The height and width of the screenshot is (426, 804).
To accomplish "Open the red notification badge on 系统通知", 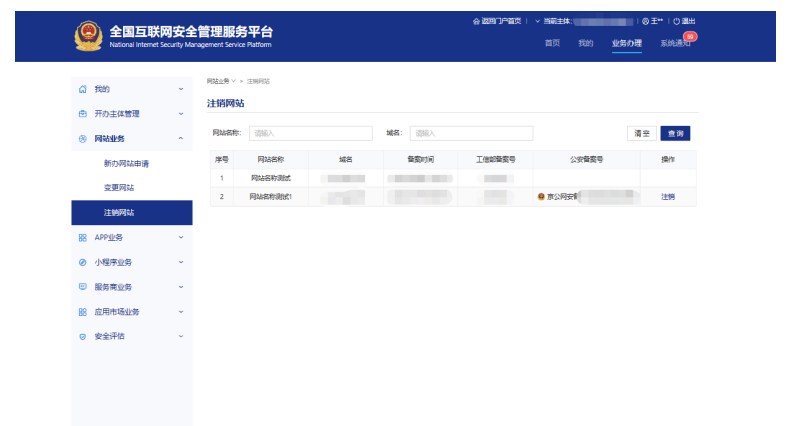I will click(x=689, y=36).
